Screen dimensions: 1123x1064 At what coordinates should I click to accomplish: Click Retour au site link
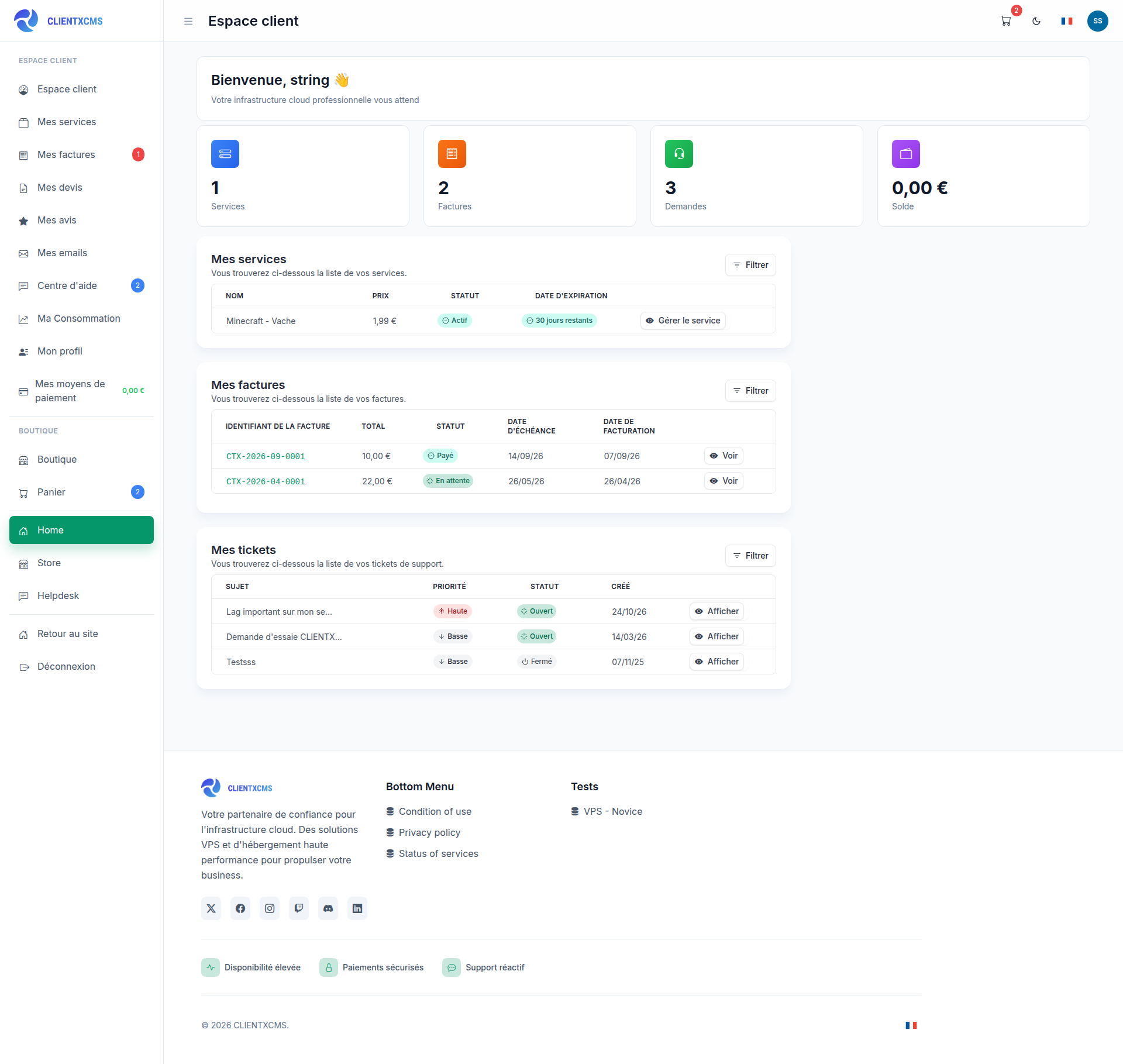tap(81, 633)
